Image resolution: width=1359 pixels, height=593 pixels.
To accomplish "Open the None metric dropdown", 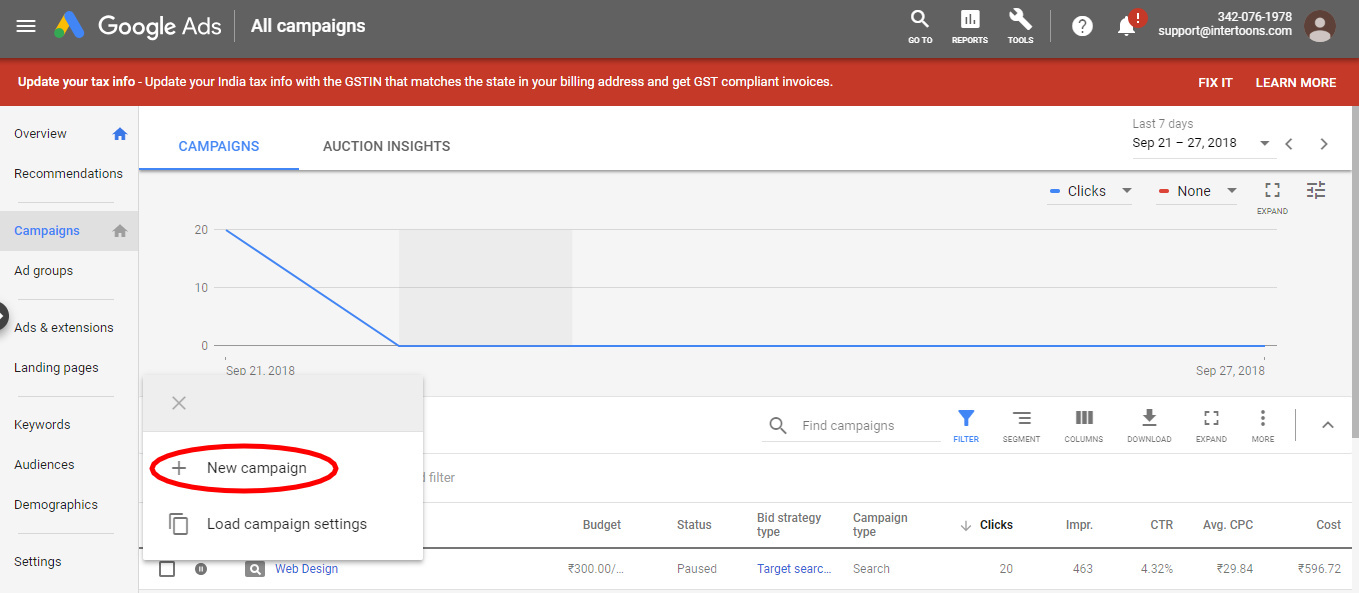I will (1197, 191).
